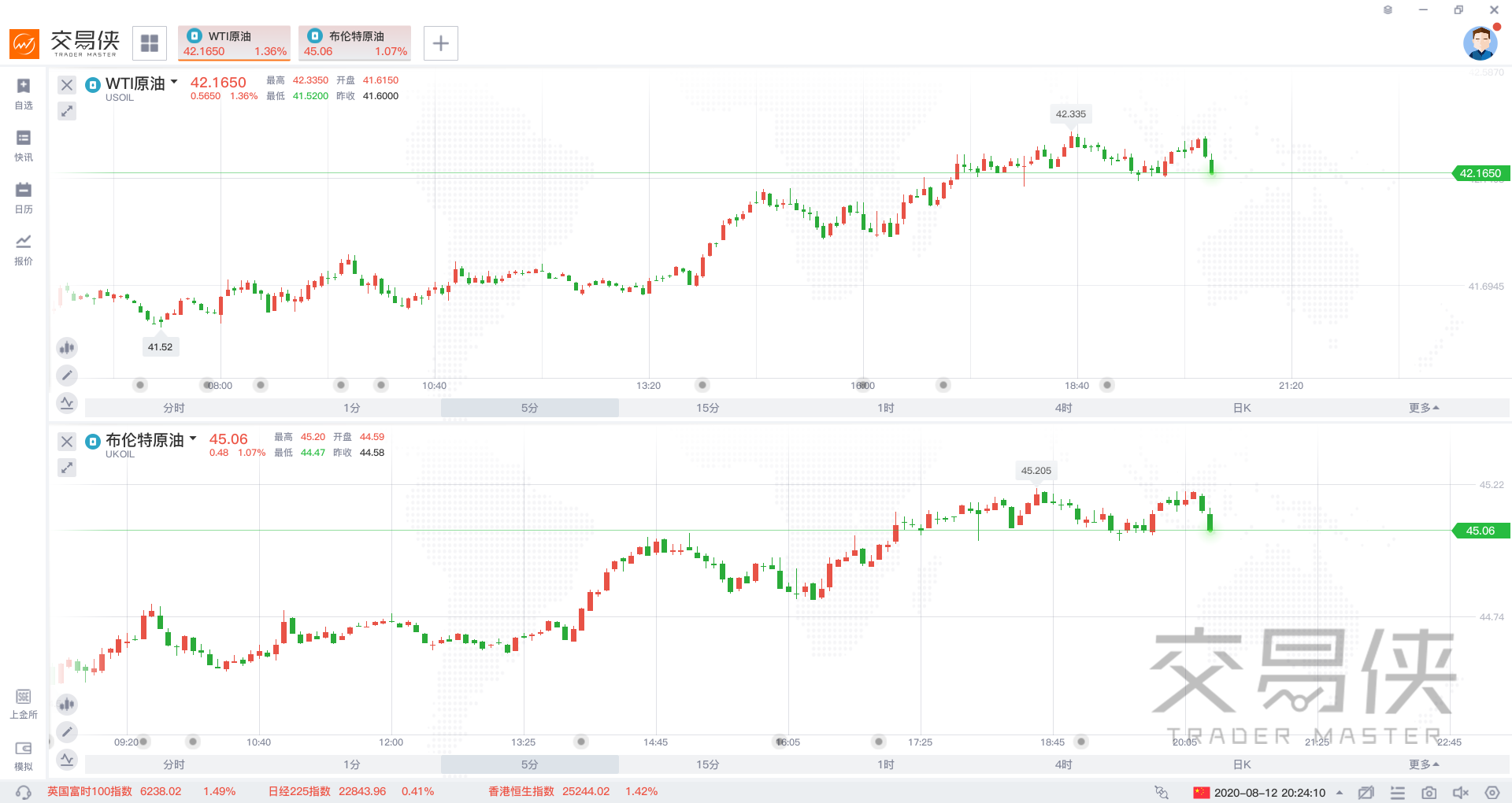Select 日K timeframe in Brent chart
This screenshot has width=1512, height=803.
(1242, 764)
